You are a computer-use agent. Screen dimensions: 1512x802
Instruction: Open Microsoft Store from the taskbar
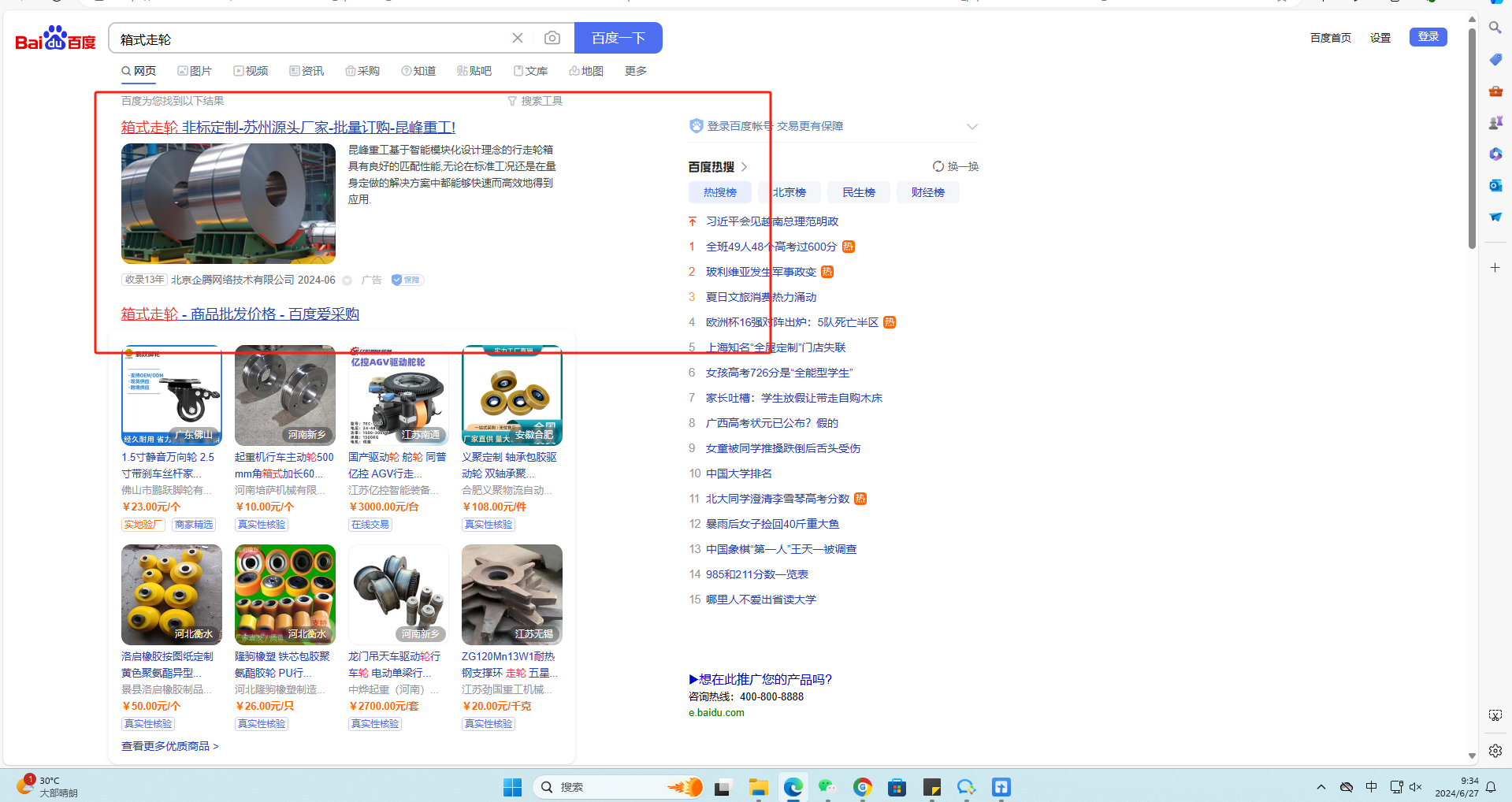tap(897, 787)
